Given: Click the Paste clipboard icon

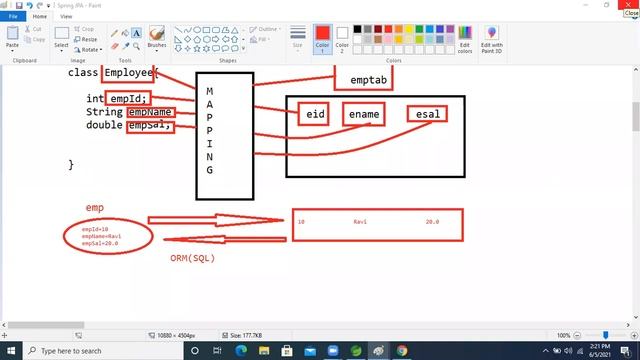Looking at the screenshot, I should coord(12,33).
